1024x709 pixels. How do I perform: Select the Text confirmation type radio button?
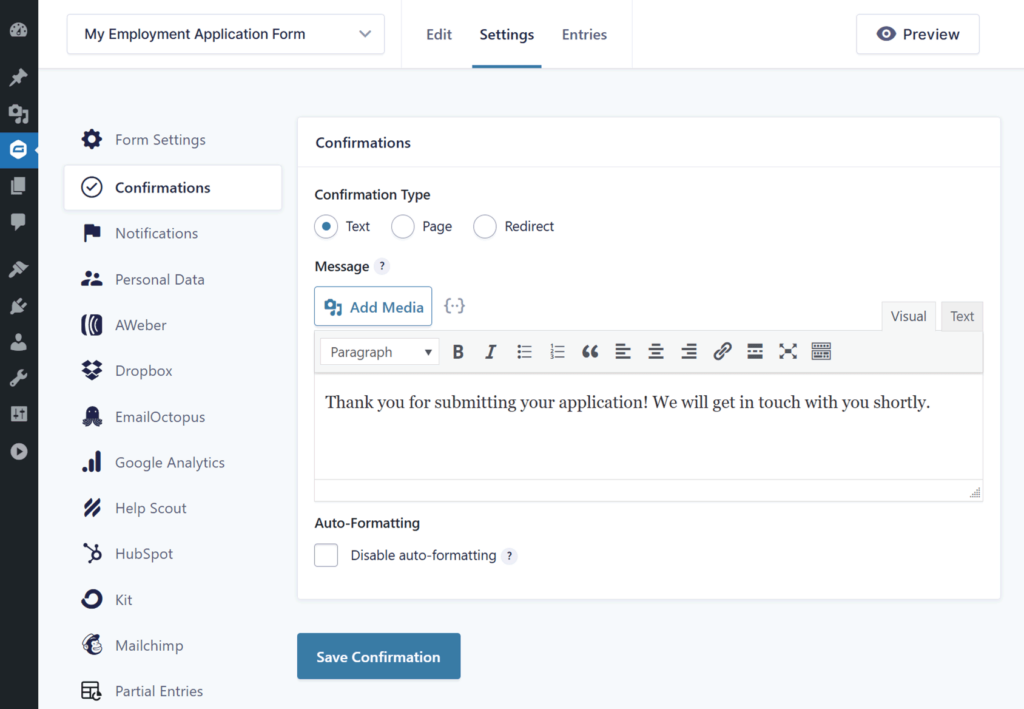326,226
